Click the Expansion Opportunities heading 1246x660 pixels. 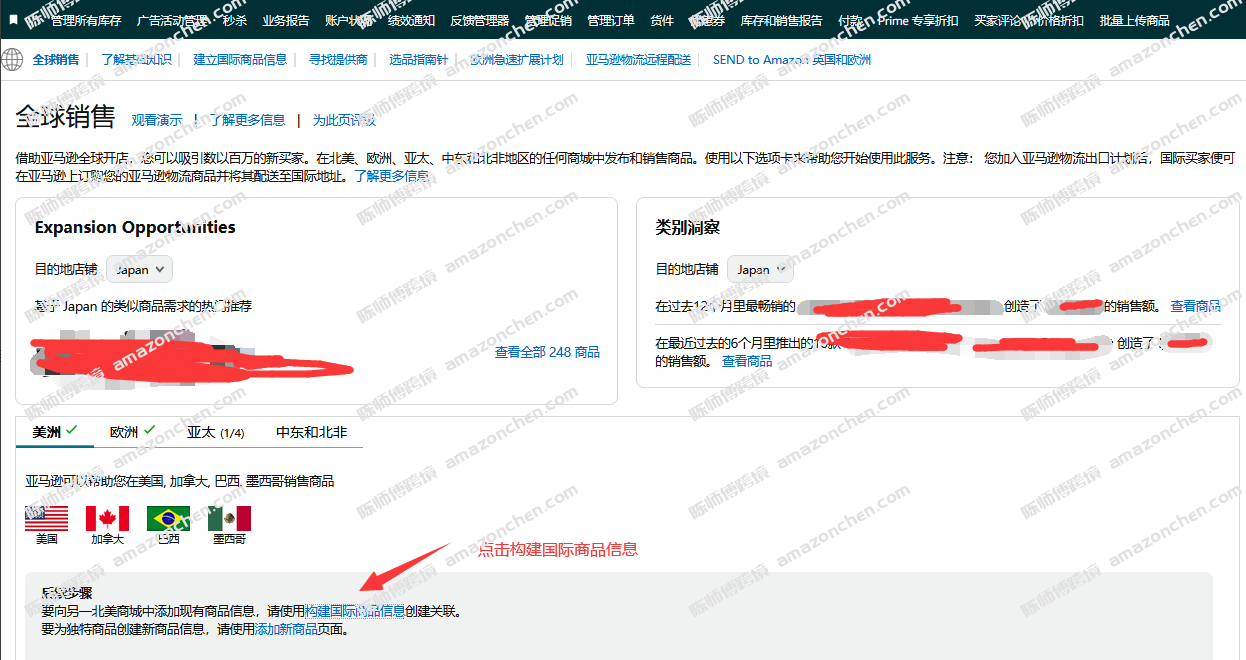[x=135, y=227]
